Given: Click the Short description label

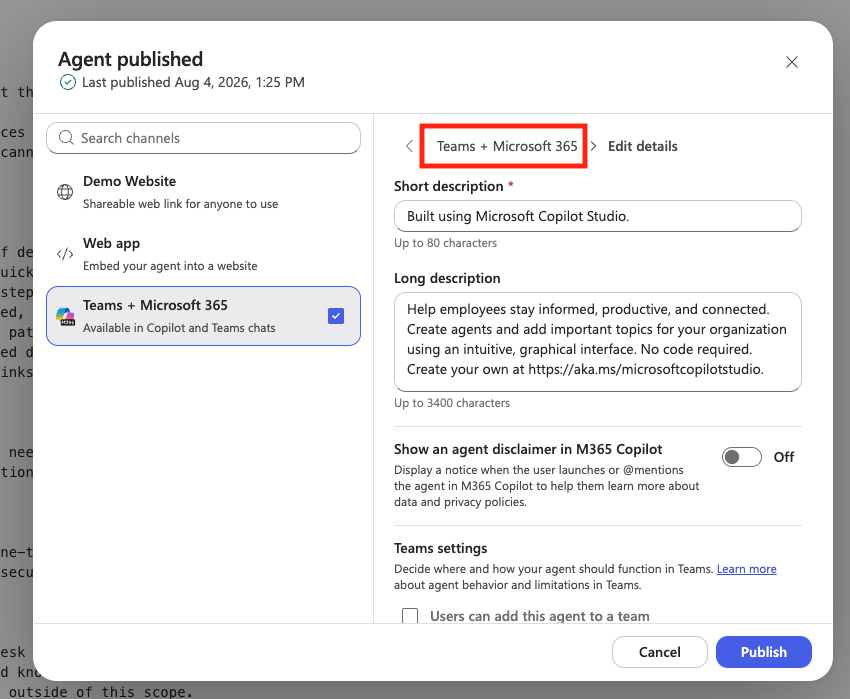Looking at the screenshot, I should click(x=449, y=187).
